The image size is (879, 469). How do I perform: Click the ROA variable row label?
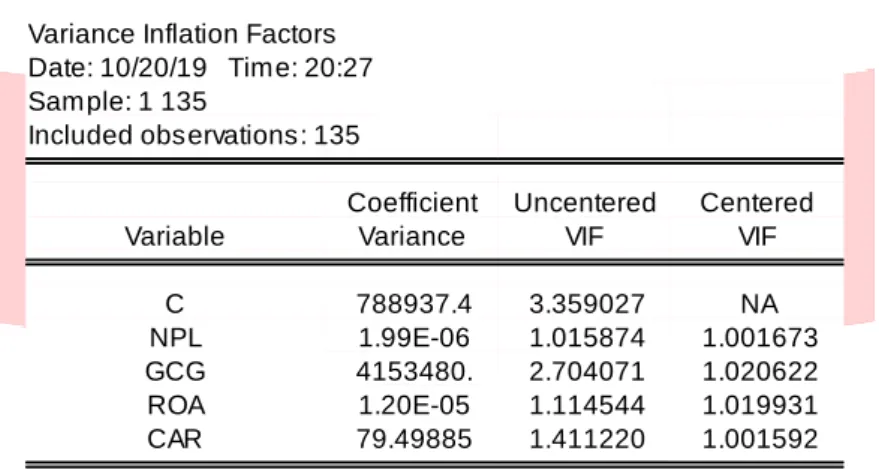click(176, 405)
